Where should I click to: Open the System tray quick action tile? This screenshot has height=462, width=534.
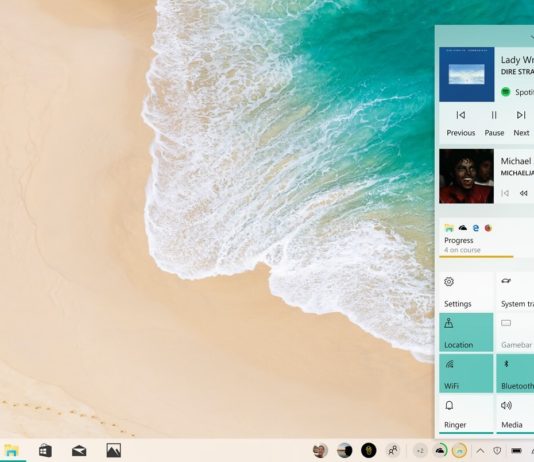(x=515, y=291)
